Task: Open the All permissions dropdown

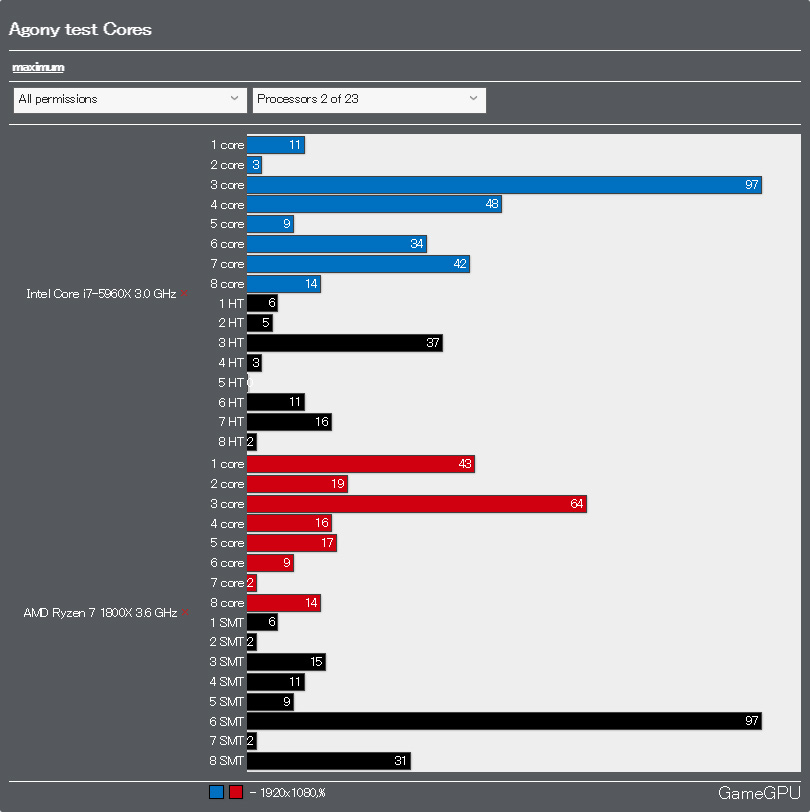Action: (129, 99)
